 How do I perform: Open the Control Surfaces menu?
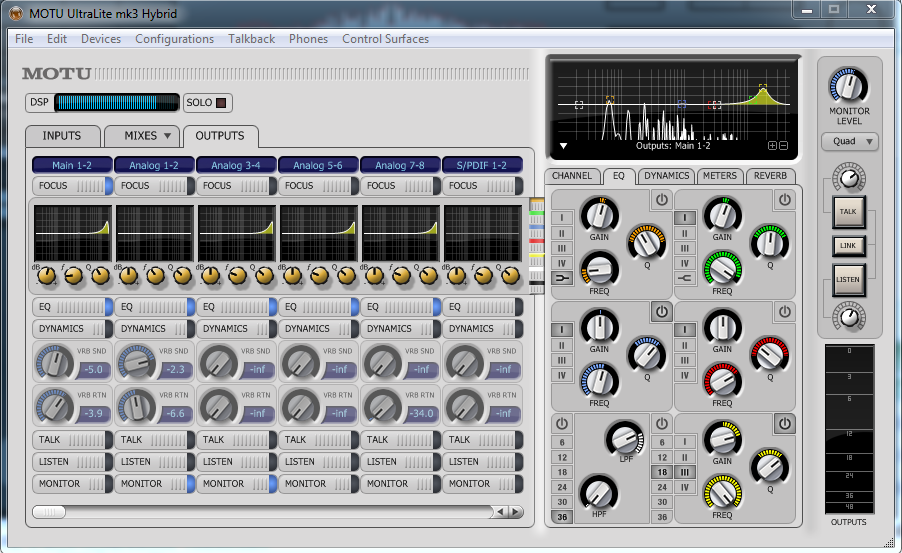point(385,39)
